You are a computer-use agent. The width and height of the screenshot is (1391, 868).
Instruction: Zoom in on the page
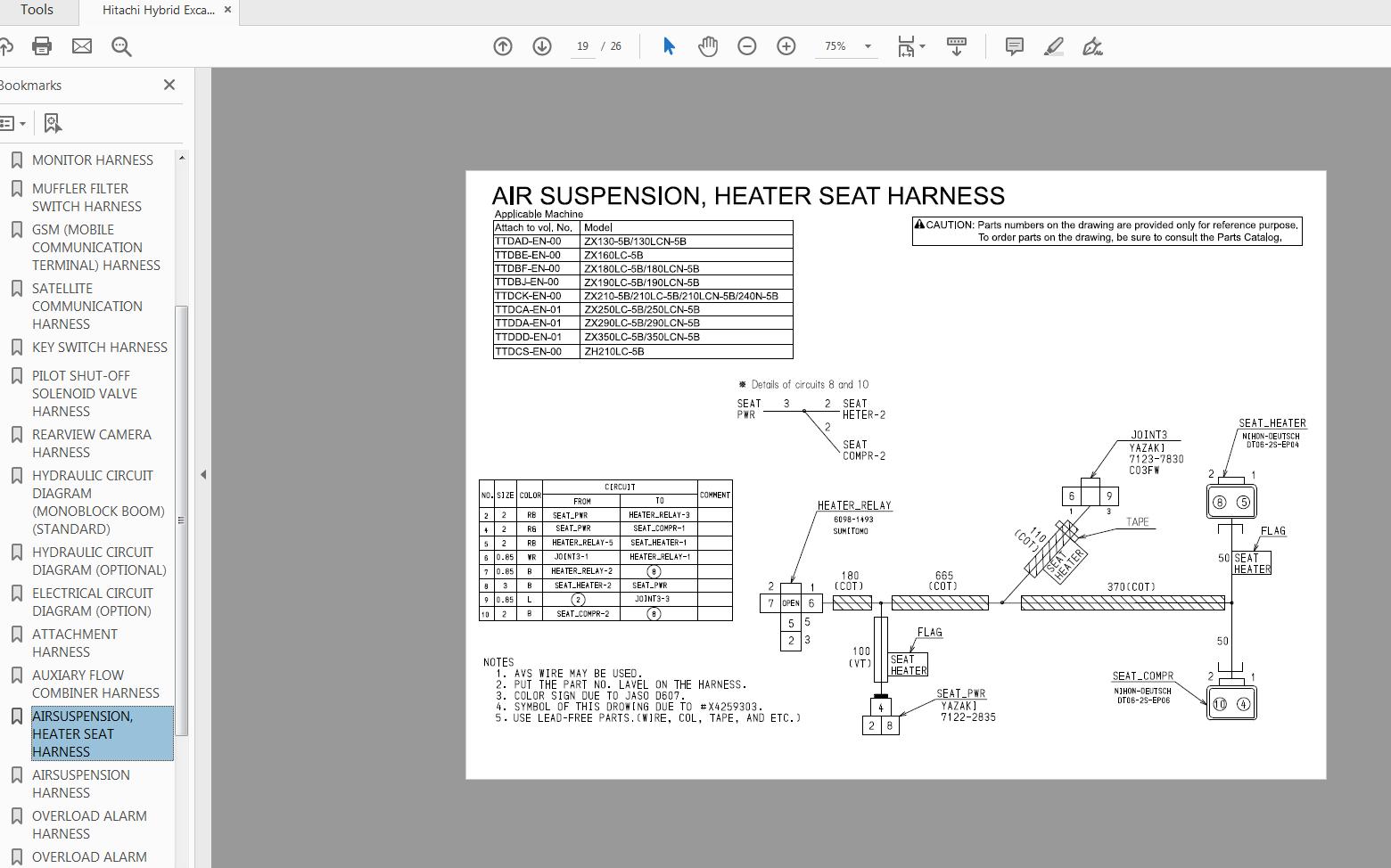click(x=786, y=45)
